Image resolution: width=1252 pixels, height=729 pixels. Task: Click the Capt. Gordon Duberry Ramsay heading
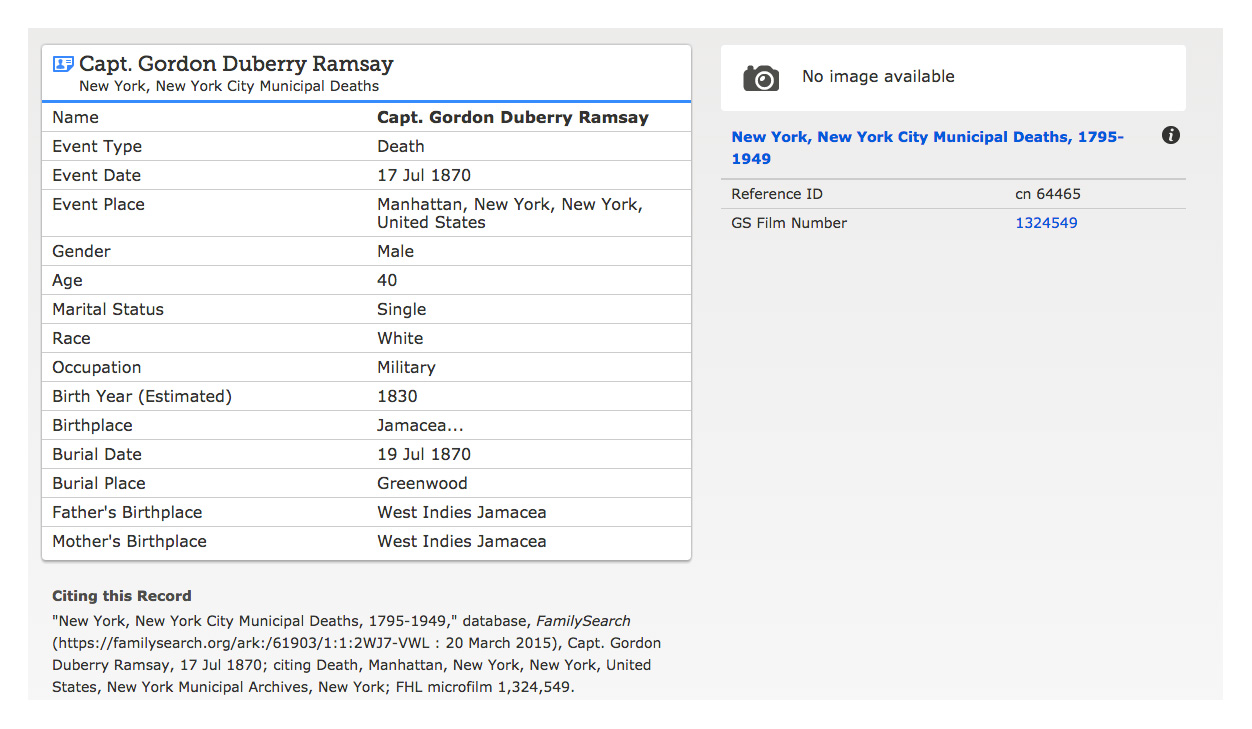click(x=236, y=64)
